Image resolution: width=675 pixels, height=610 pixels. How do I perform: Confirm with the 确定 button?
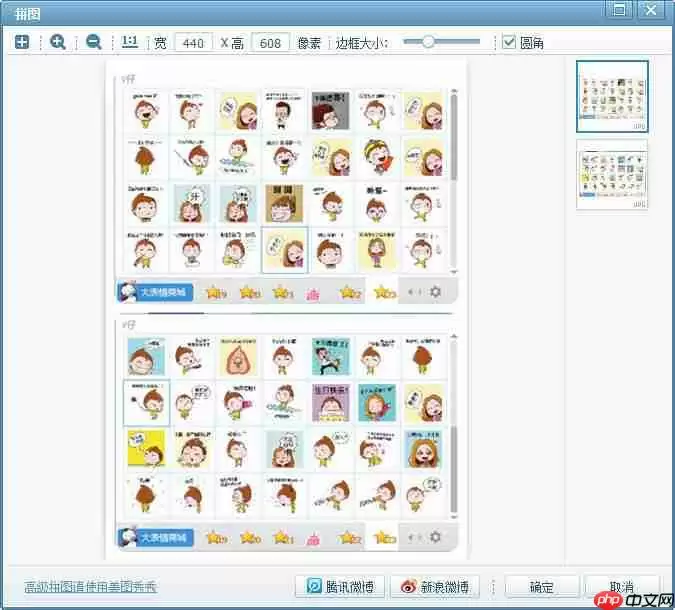pyautogui.click(x=542, y=586)
